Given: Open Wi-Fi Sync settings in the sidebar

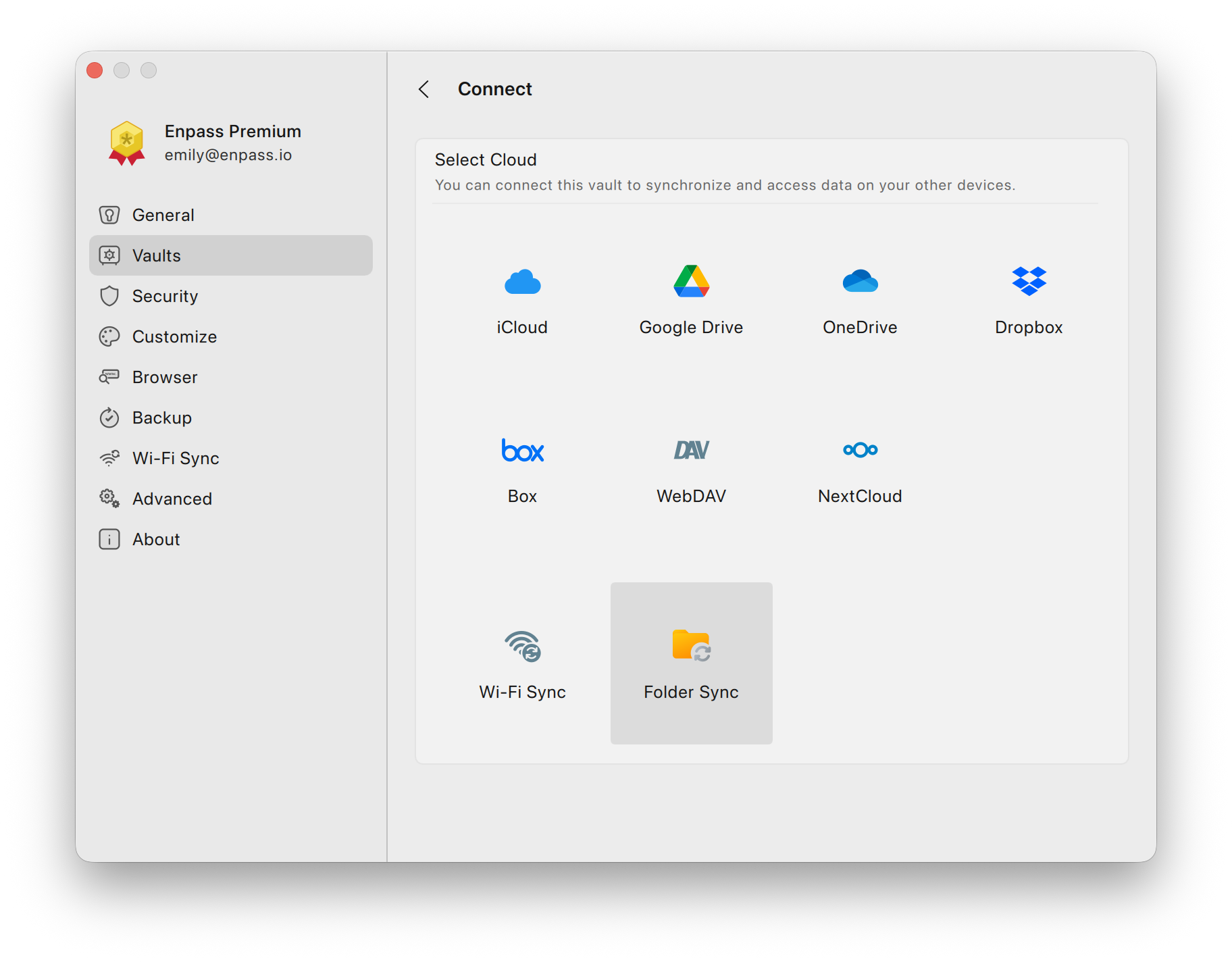Looking at the screenshot, I should 231,458.
